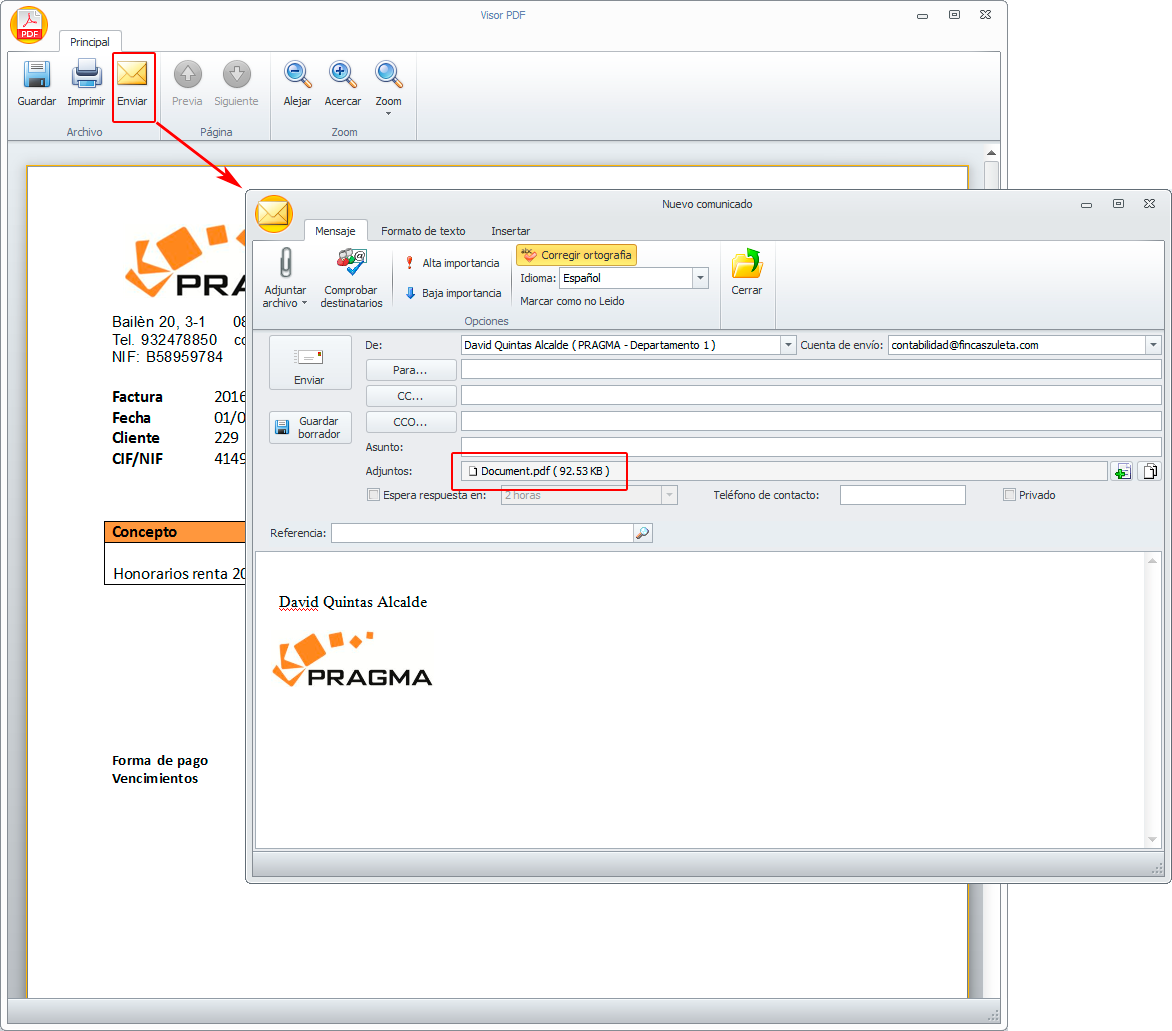Open the Cuenta de envío dropdown
This screenshot has width=1172, height=1031.
point(1153,345)
